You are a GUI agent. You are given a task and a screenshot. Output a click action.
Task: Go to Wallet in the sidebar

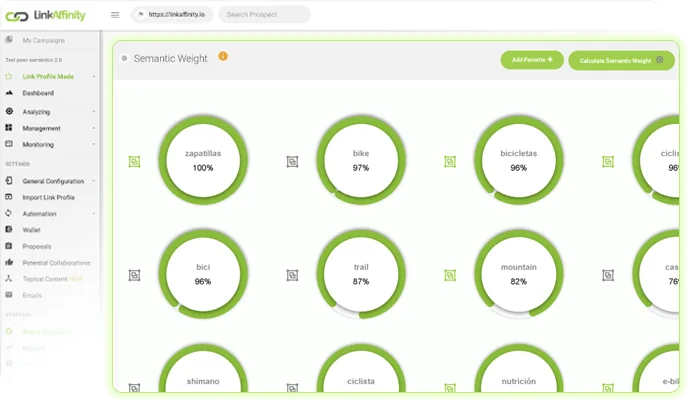click(31, 230)
